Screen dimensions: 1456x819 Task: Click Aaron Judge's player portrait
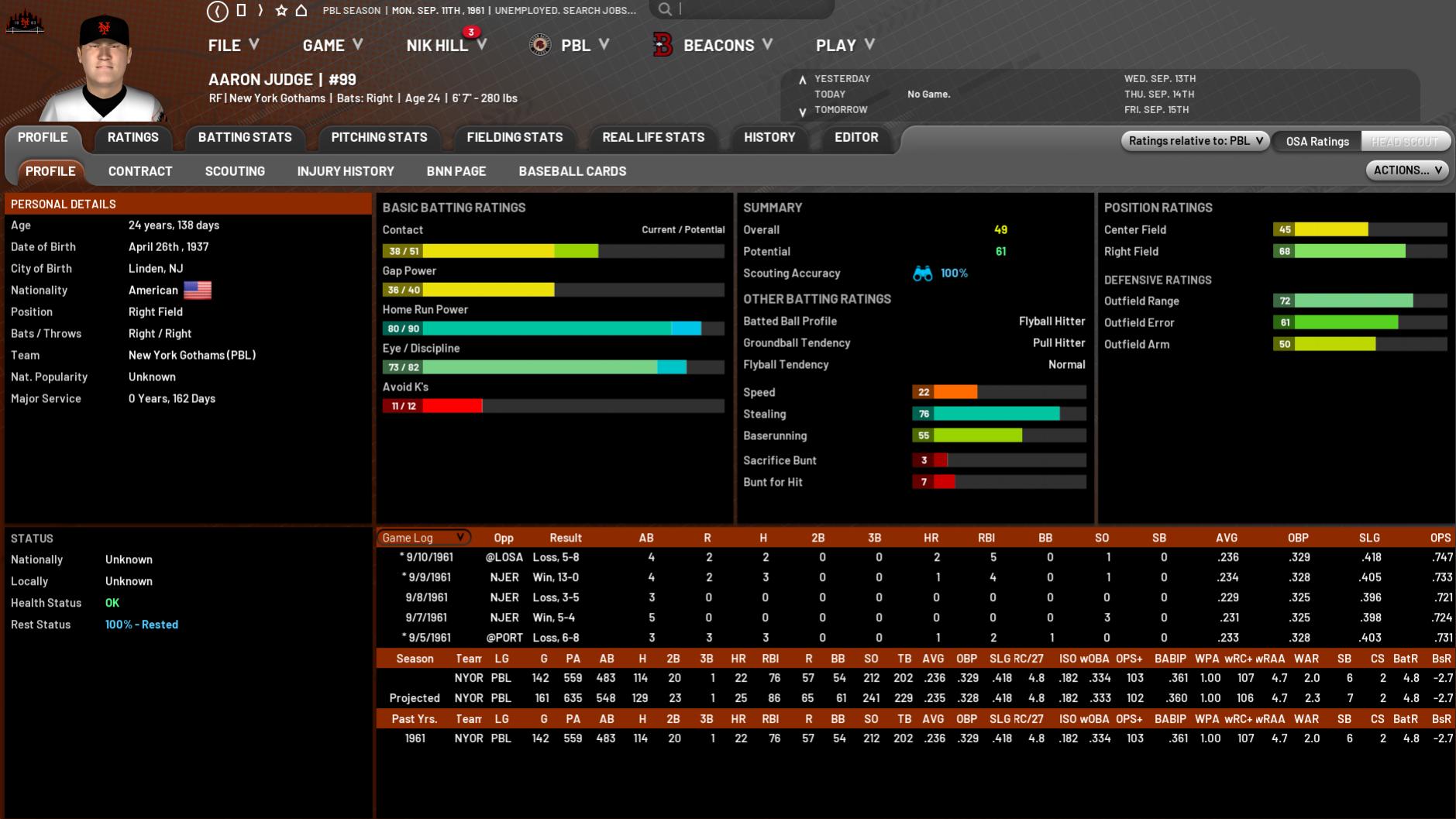click(x=103, y=68)
